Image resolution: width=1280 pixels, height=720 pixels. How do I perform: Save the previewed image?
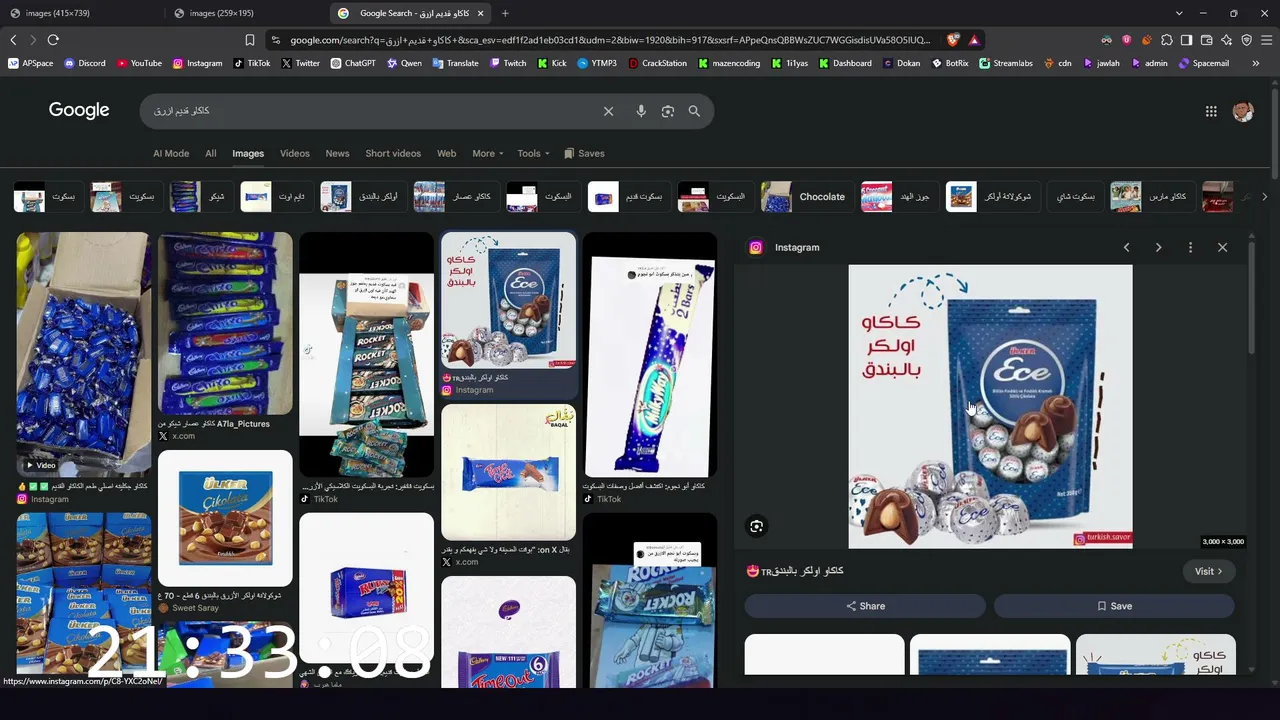(1114, 606)
